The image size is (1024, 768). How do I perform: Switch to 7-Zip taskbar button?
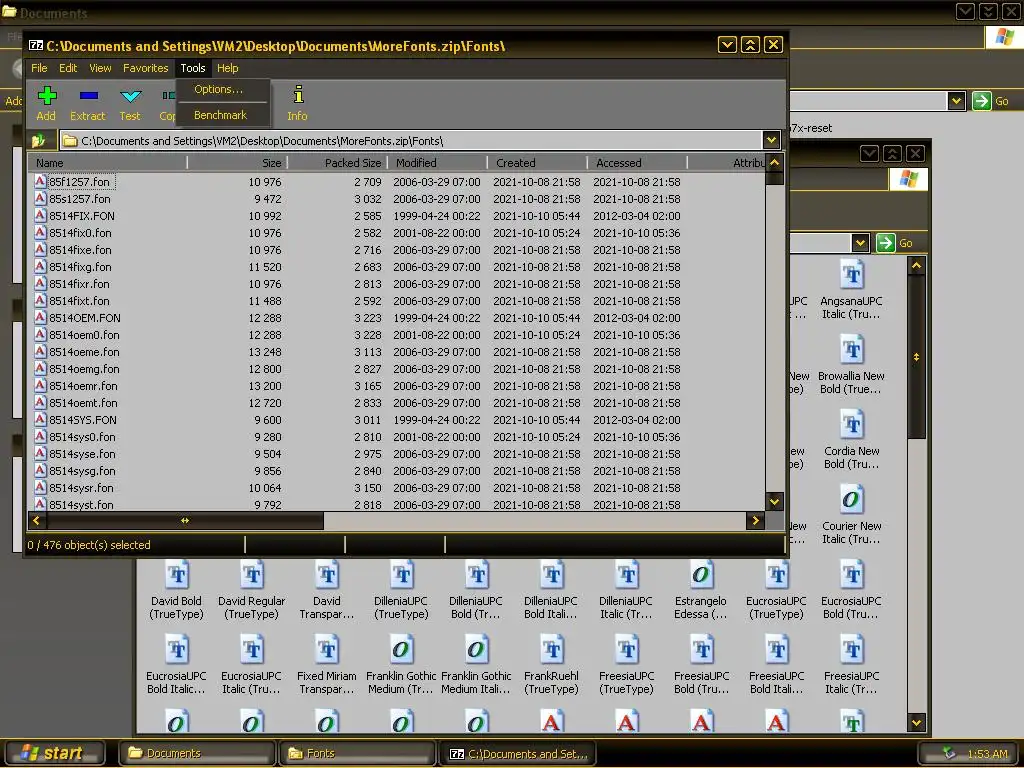518,753
